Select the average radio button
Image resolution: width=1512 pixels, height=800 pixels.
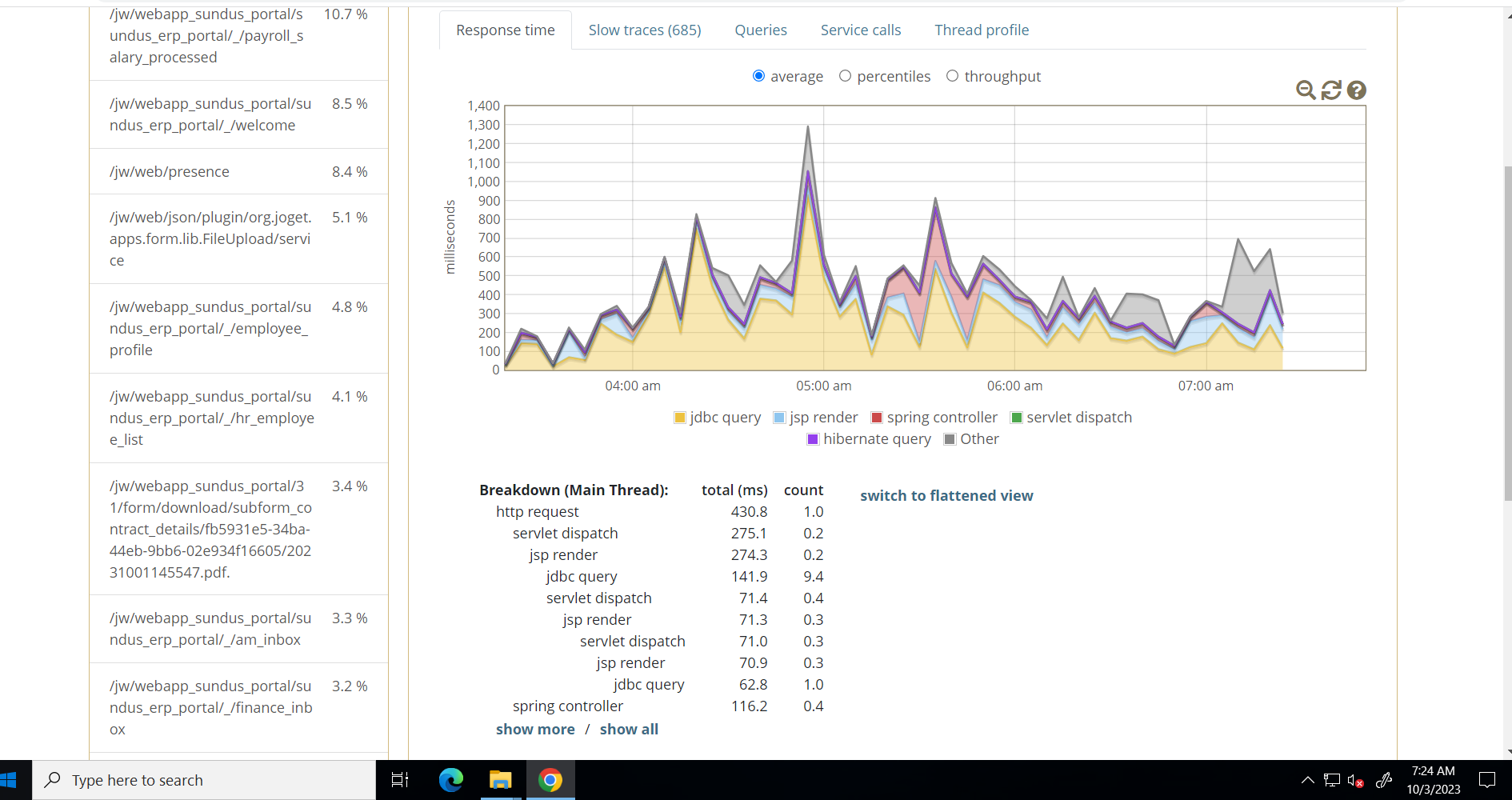click(758, 76)
